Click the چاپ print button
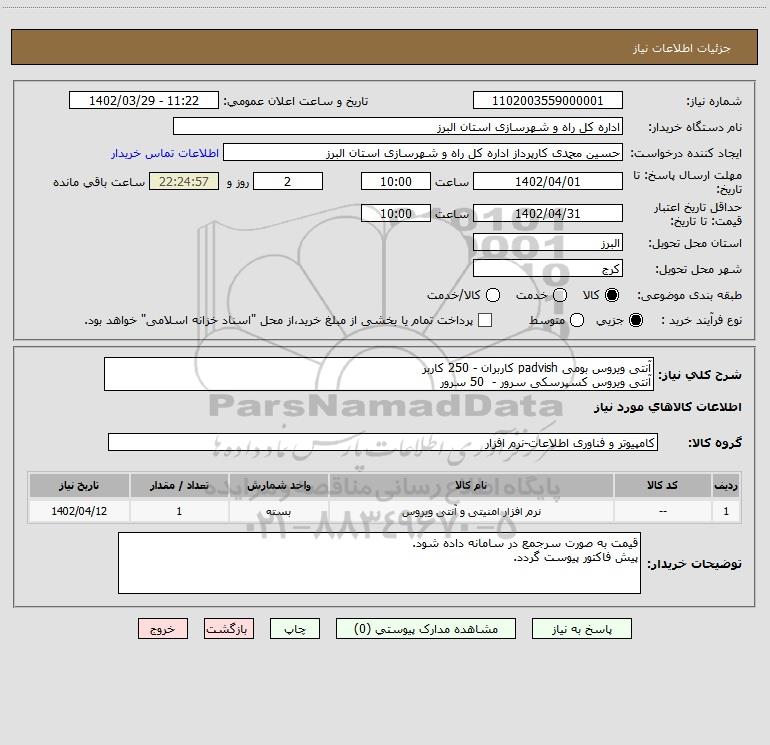 coord(295,629)
